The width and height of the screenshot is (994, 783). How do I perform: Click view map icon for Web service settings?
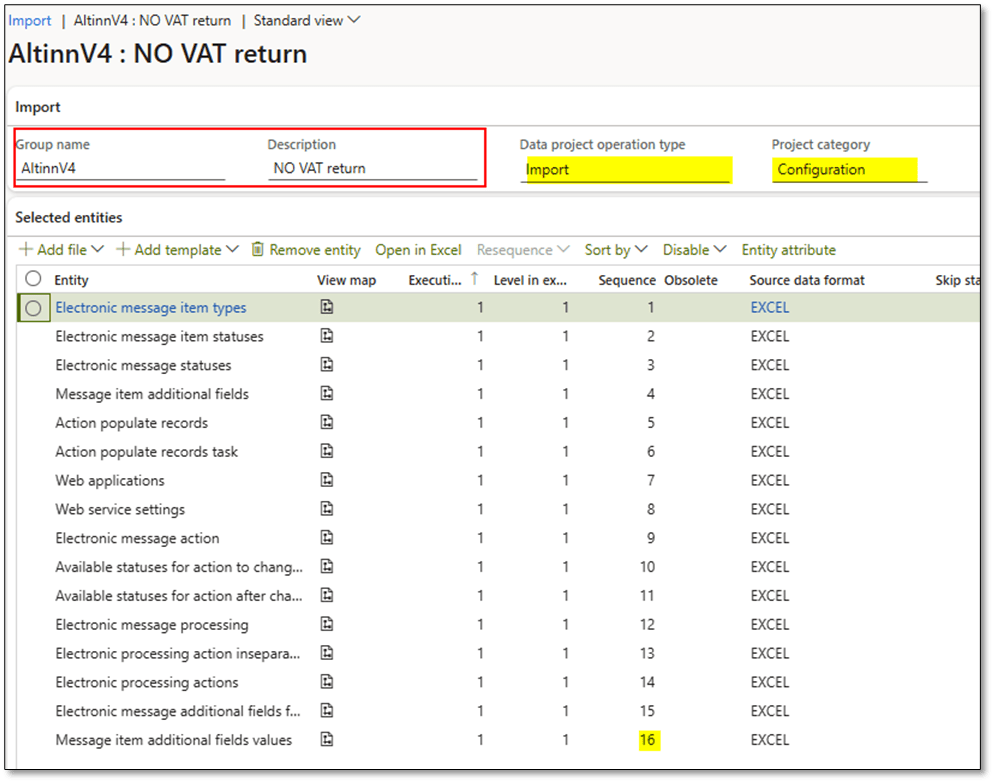pos(326,510)
